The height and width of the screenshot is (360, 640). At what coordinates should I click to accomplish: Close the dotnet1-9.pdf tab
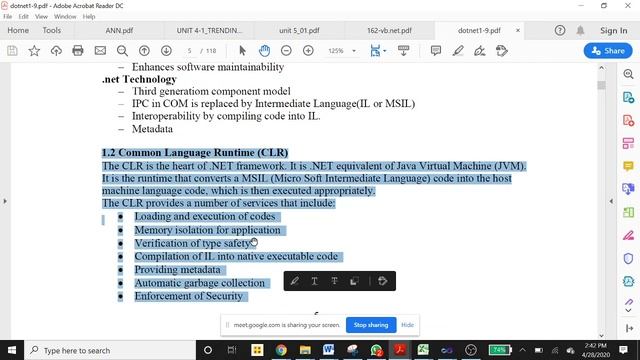pos(518,30)
